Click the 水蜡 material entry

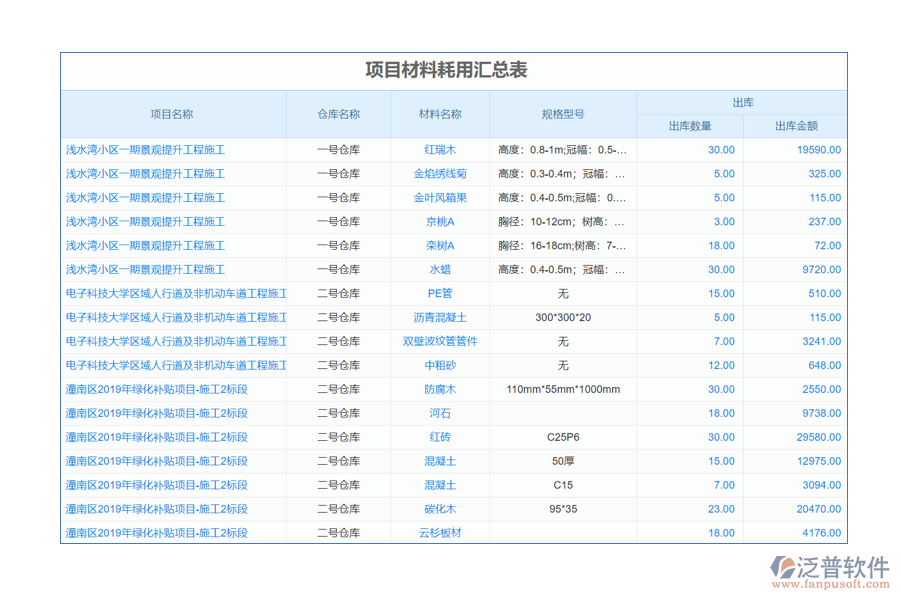tap(440, 270)
